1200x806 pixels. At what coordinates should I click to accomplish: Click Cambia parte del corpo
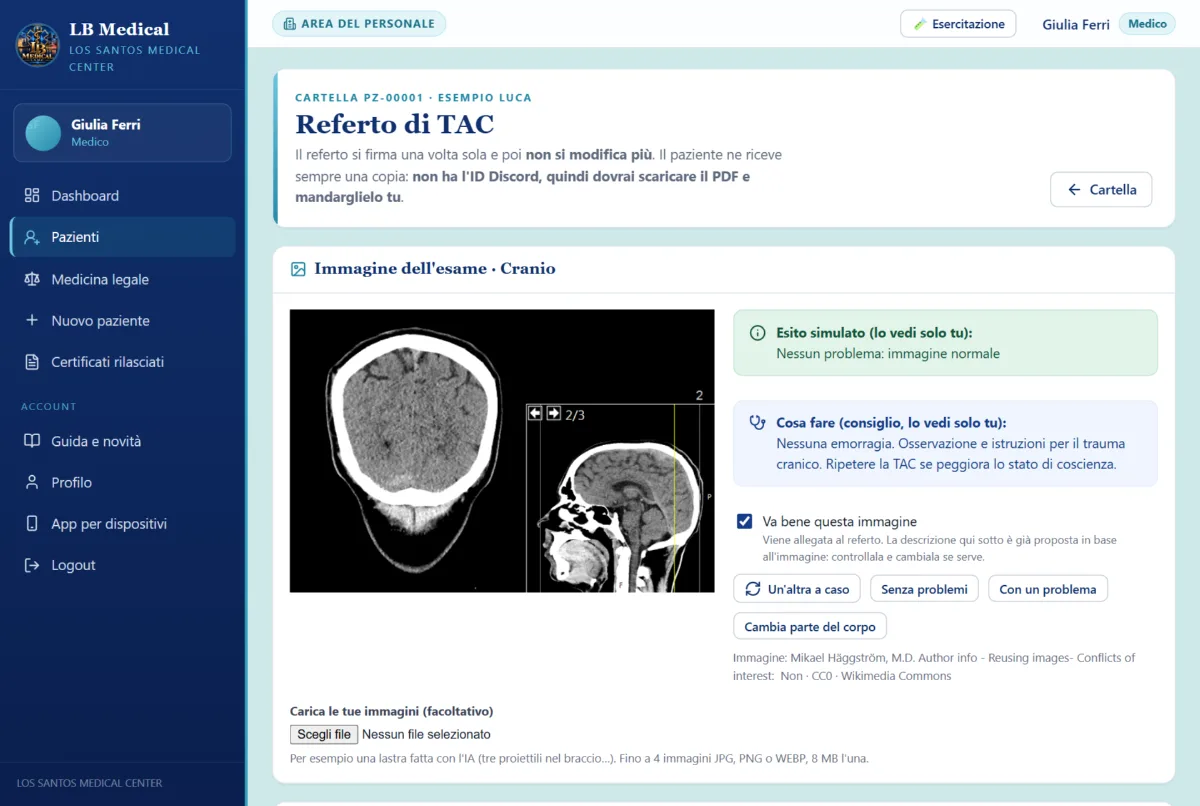pyautogui.click(x=810, y=627)
